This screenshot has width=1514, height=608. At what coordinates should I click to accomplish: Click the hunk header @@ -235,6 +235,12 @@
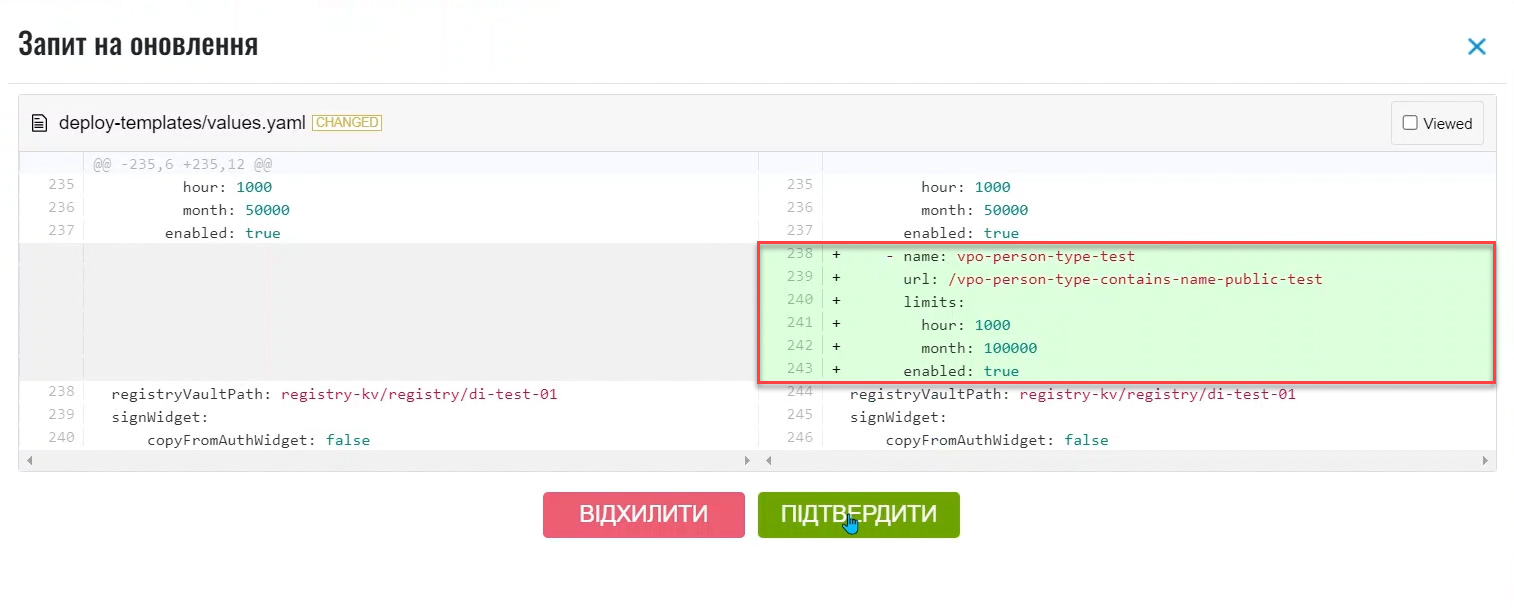(x=183, y=164)
